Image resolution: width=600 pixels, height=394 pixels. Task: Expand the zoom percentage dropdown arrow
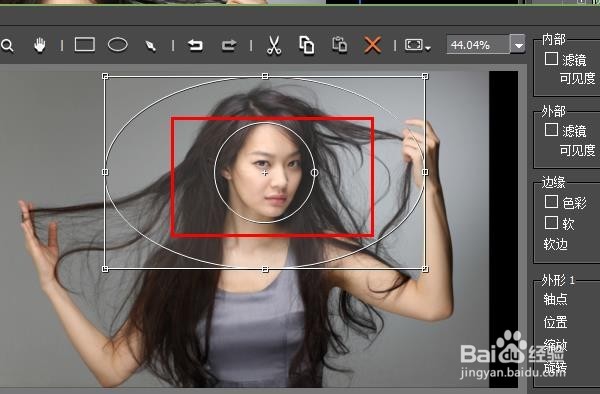[518, 45]
